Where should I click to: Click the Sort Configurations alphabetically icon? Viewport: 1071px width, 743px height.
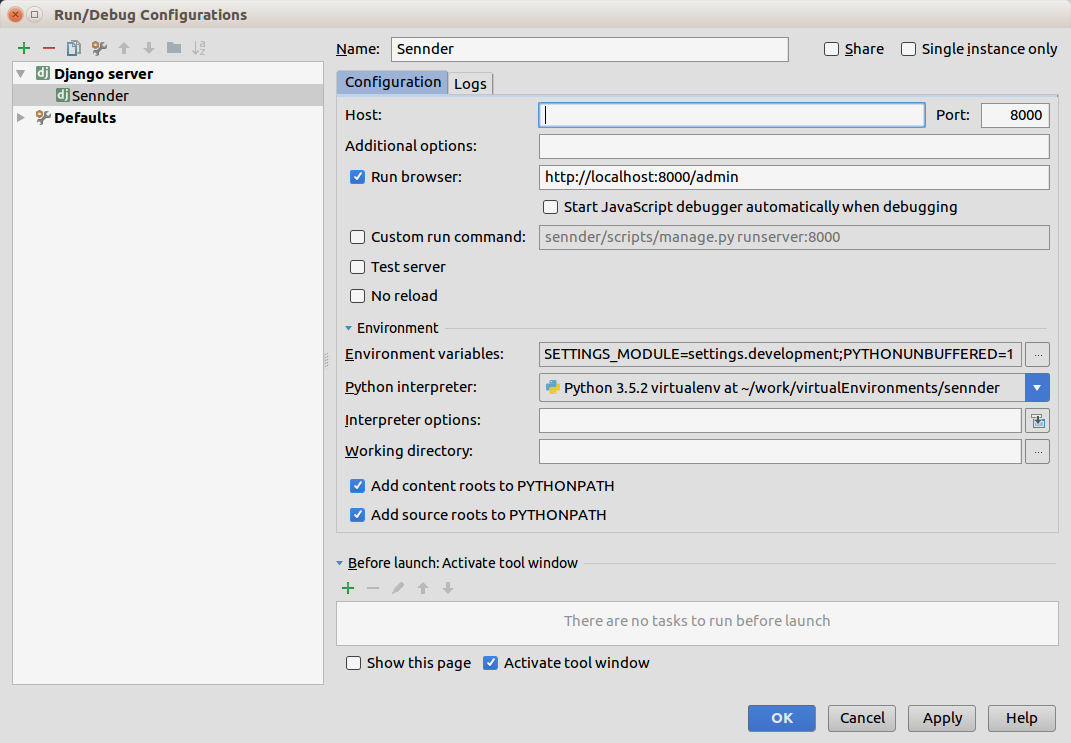point(199,48)
